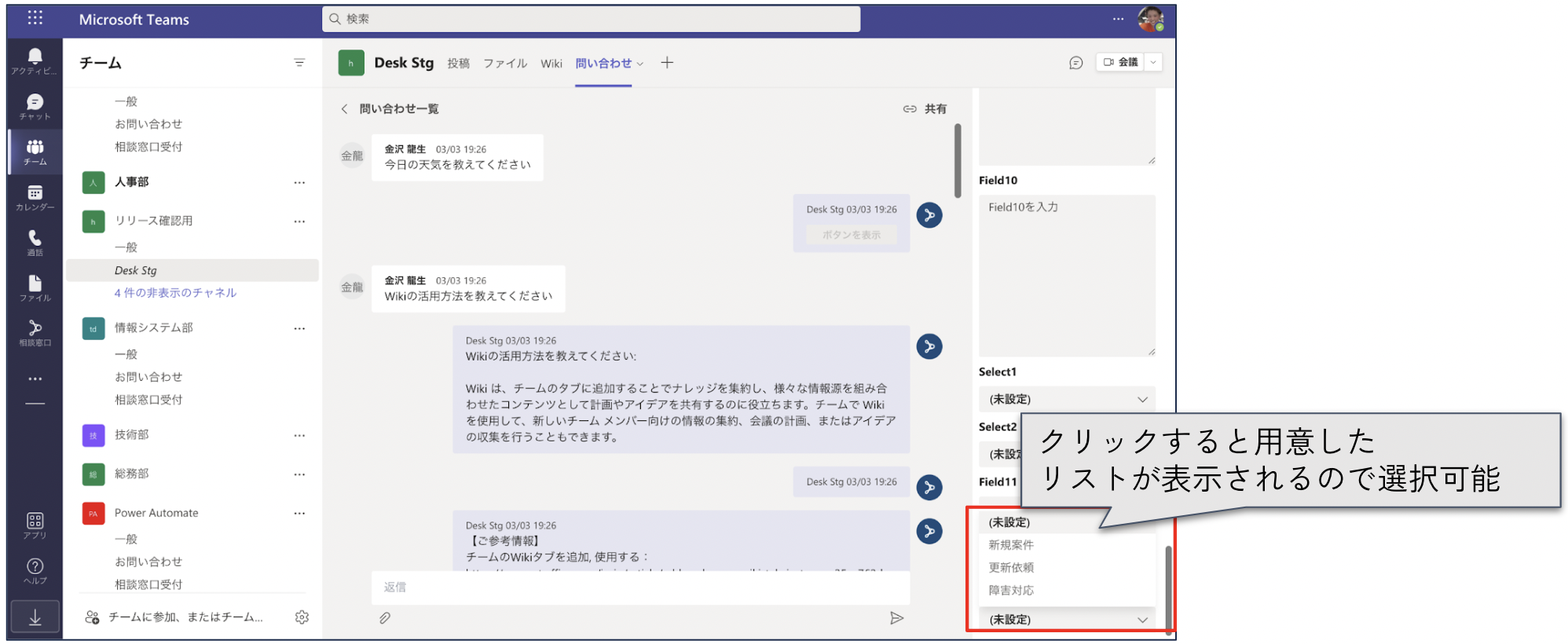
Task: Click filter icon beside チーム heading
Action: (x=299, y=63)
